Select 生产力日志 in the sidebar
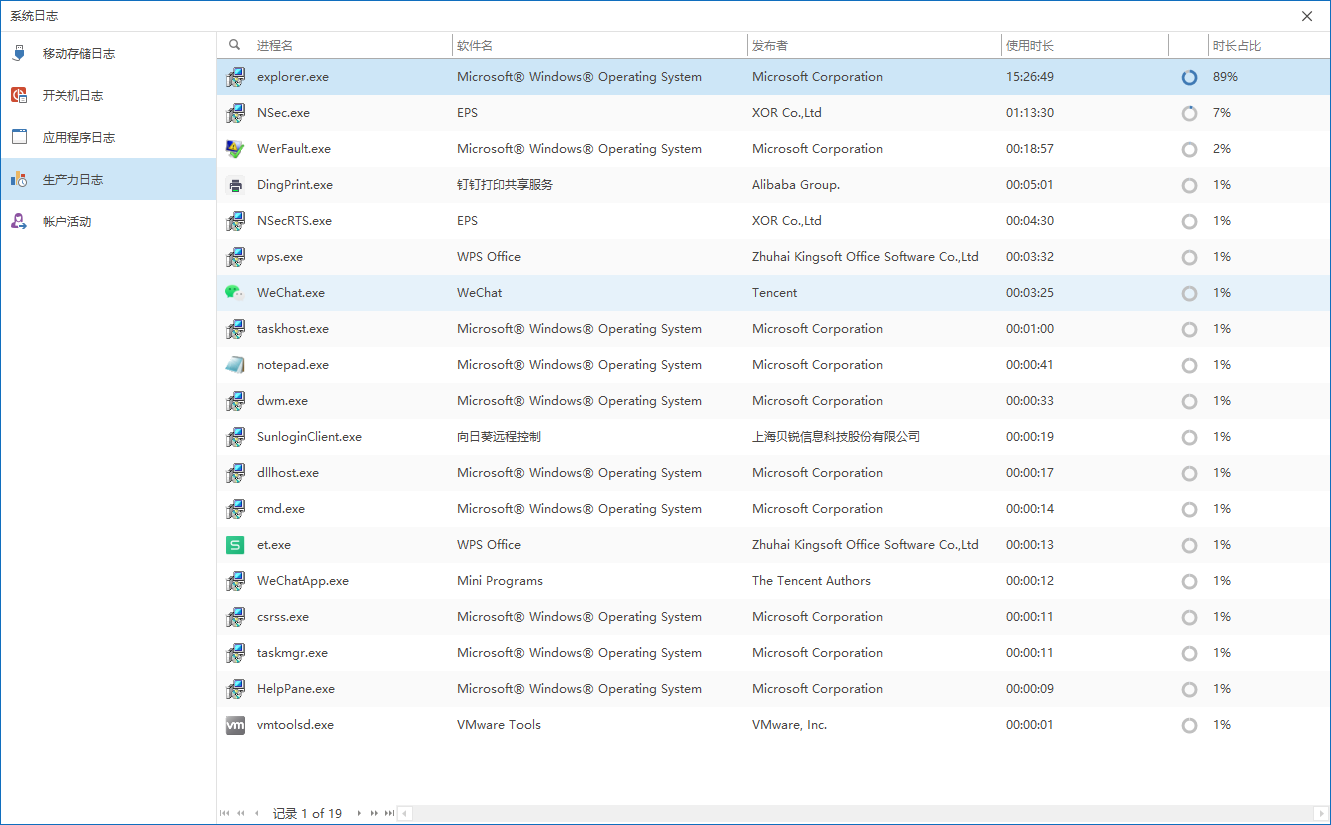Viewport: 1331px width, 825px height. 108,180
